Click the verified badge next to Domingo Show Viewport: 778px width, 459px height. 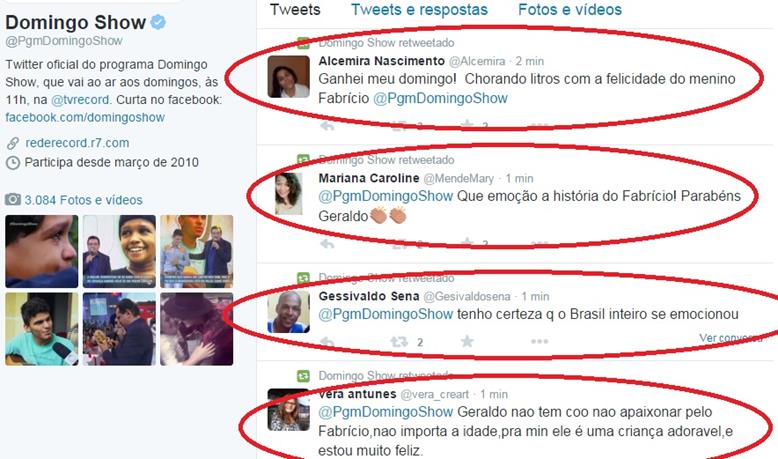click(x=158, y=22)
